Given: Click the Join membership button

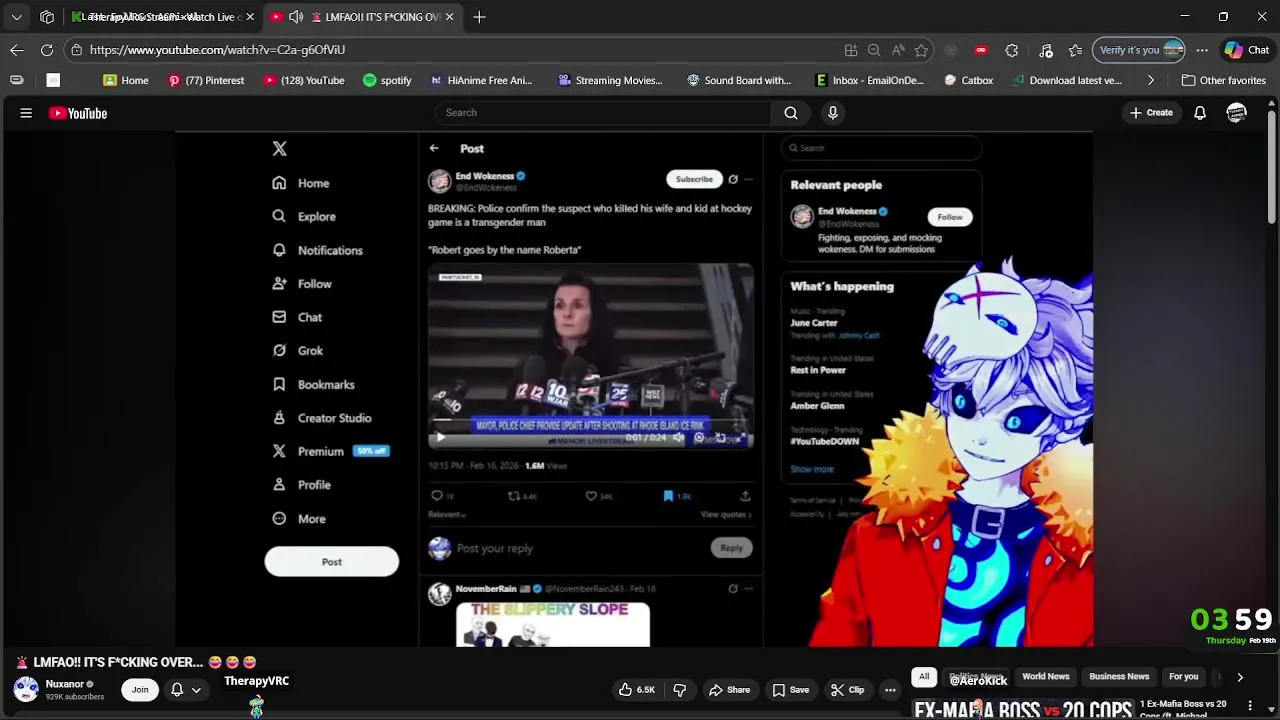Looking at the screenshot, I should [x=140, y=690].
